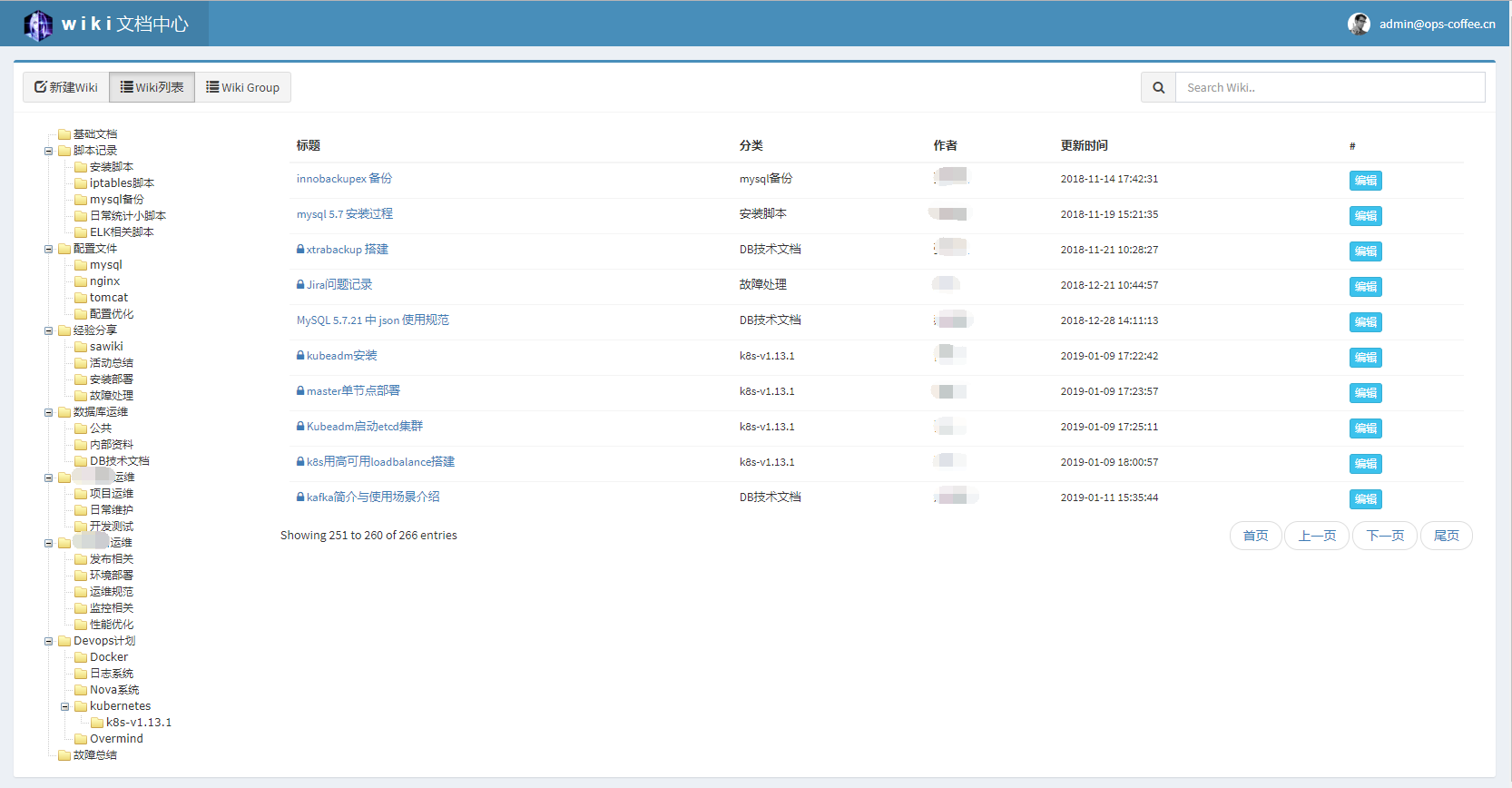Click the Docker folder icon in tree
This screenshot has width=1512, height=788.
(x=81, y=657)
